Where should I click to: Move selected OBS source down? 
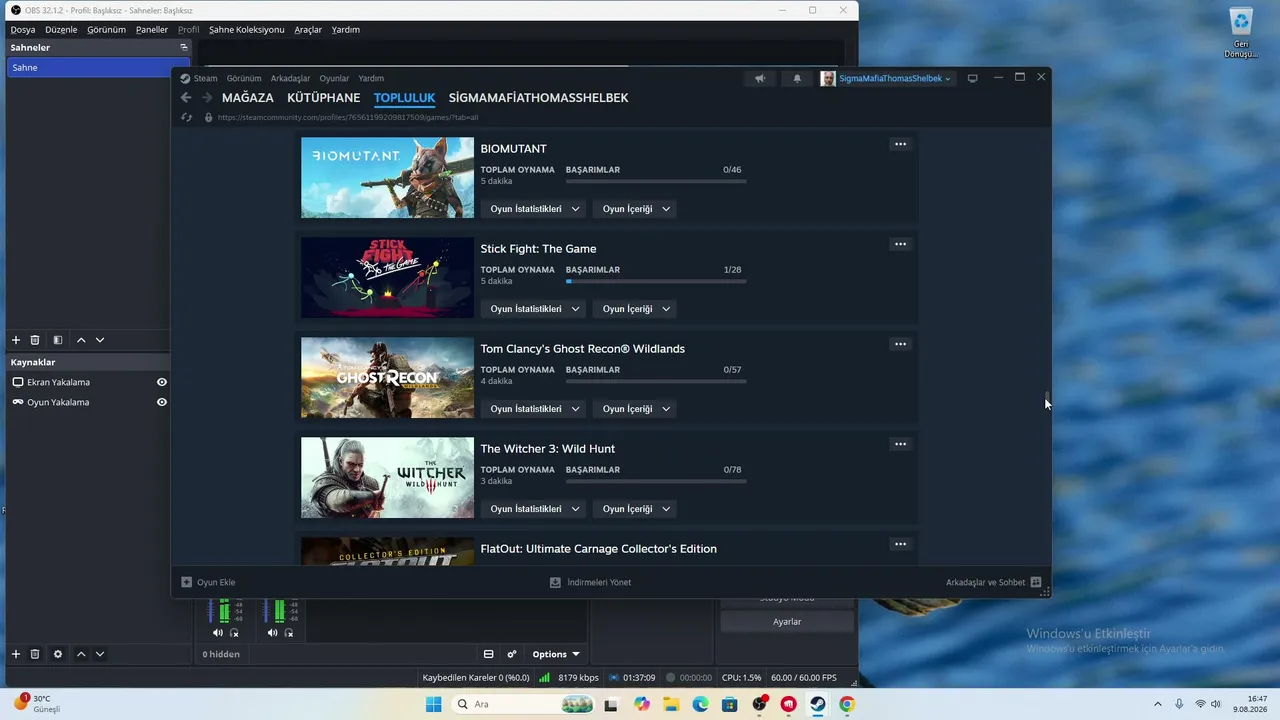pos(100,654)
